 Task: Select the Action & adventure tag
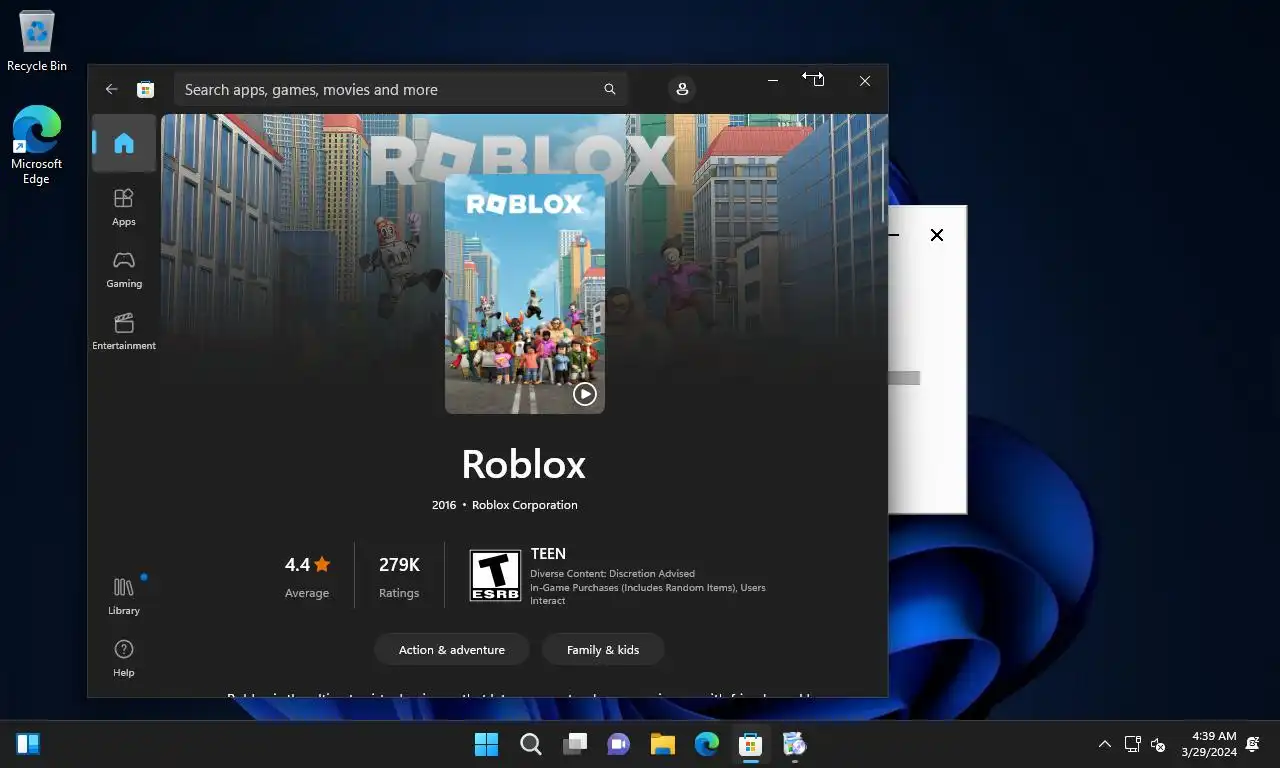[x=452, y=650]
